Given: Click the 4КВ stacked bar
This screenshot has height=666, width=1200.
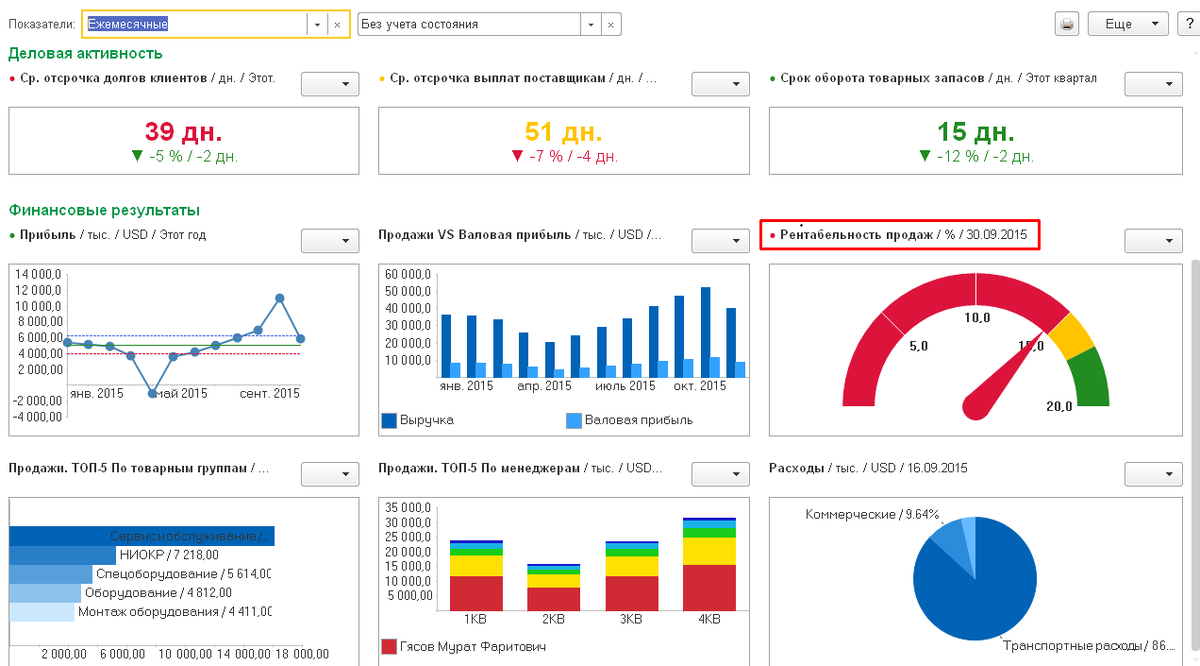Looking at the screenshot, I should pyautogui.click(x=709, y=564).
